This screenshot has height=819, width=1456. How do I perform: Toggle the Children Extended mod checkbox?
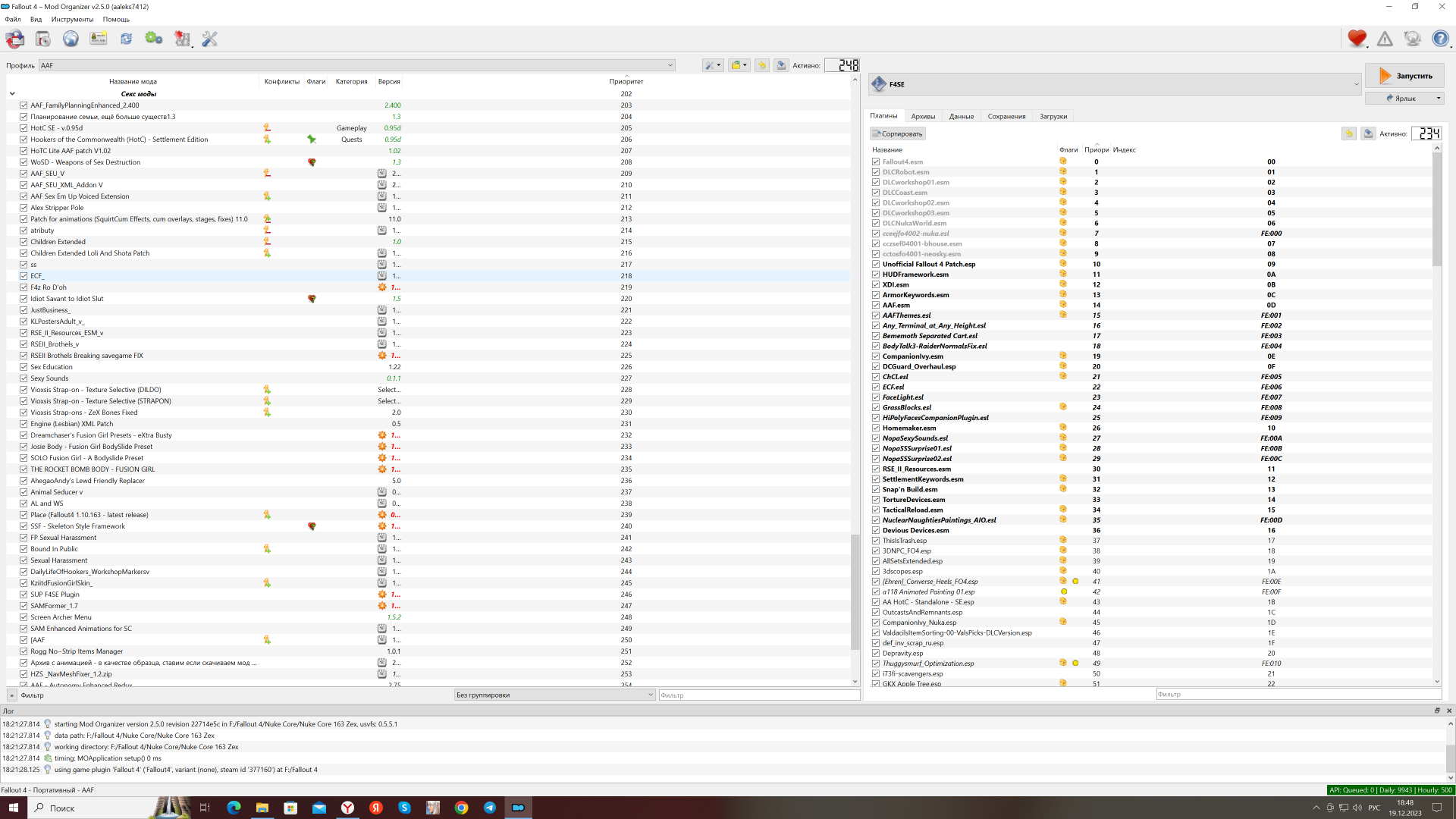click(x=24, y=242)
